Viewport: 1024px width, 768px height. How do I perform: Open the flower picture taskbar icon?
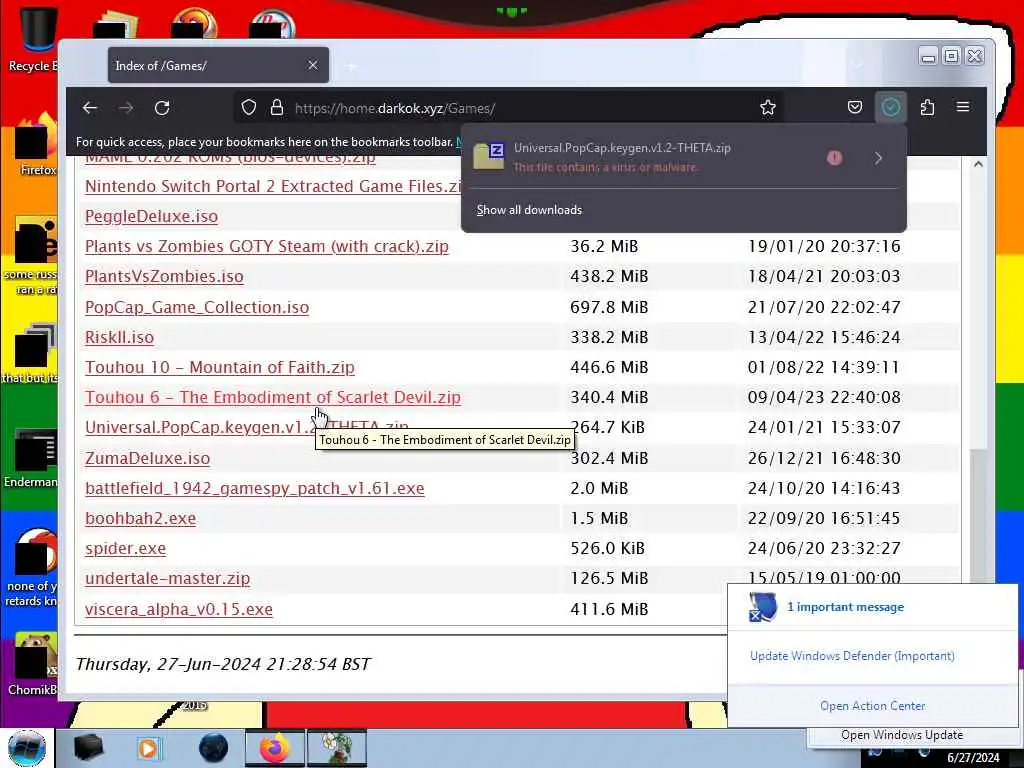[x=337, y=748]
